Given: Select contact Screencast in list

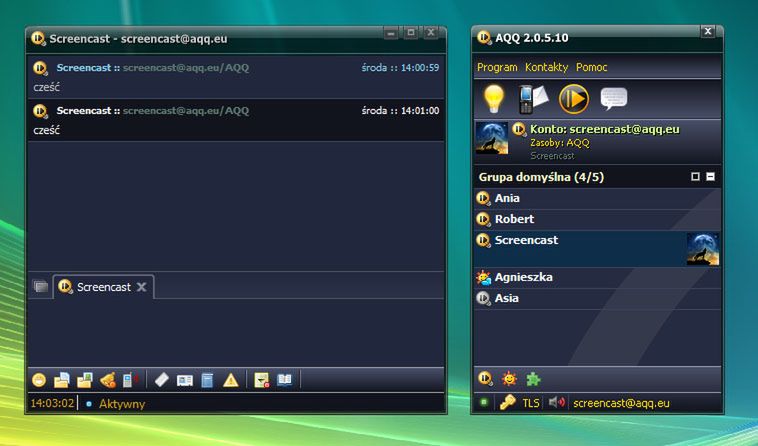Looking at the screenshot, I should pyautogui.click(x=597, y=249).
